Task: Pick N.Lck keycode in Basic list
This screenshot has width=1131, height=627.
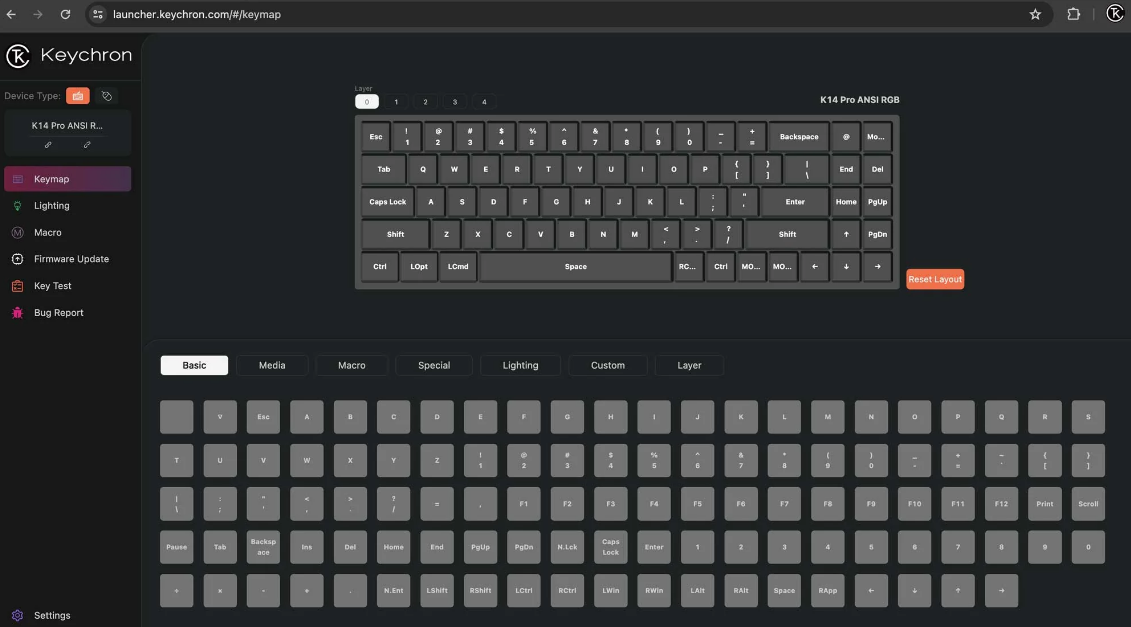Action: [x=567, y=547]
